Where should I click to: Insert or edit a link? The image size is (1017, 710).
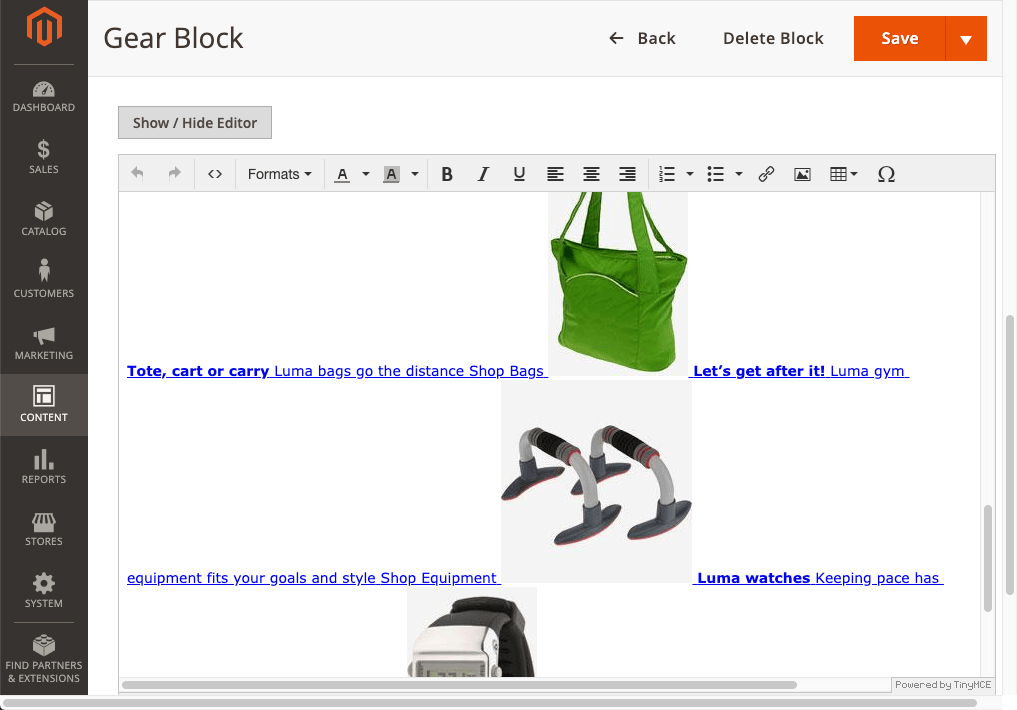pyautogui.click(x=766, y=174)
